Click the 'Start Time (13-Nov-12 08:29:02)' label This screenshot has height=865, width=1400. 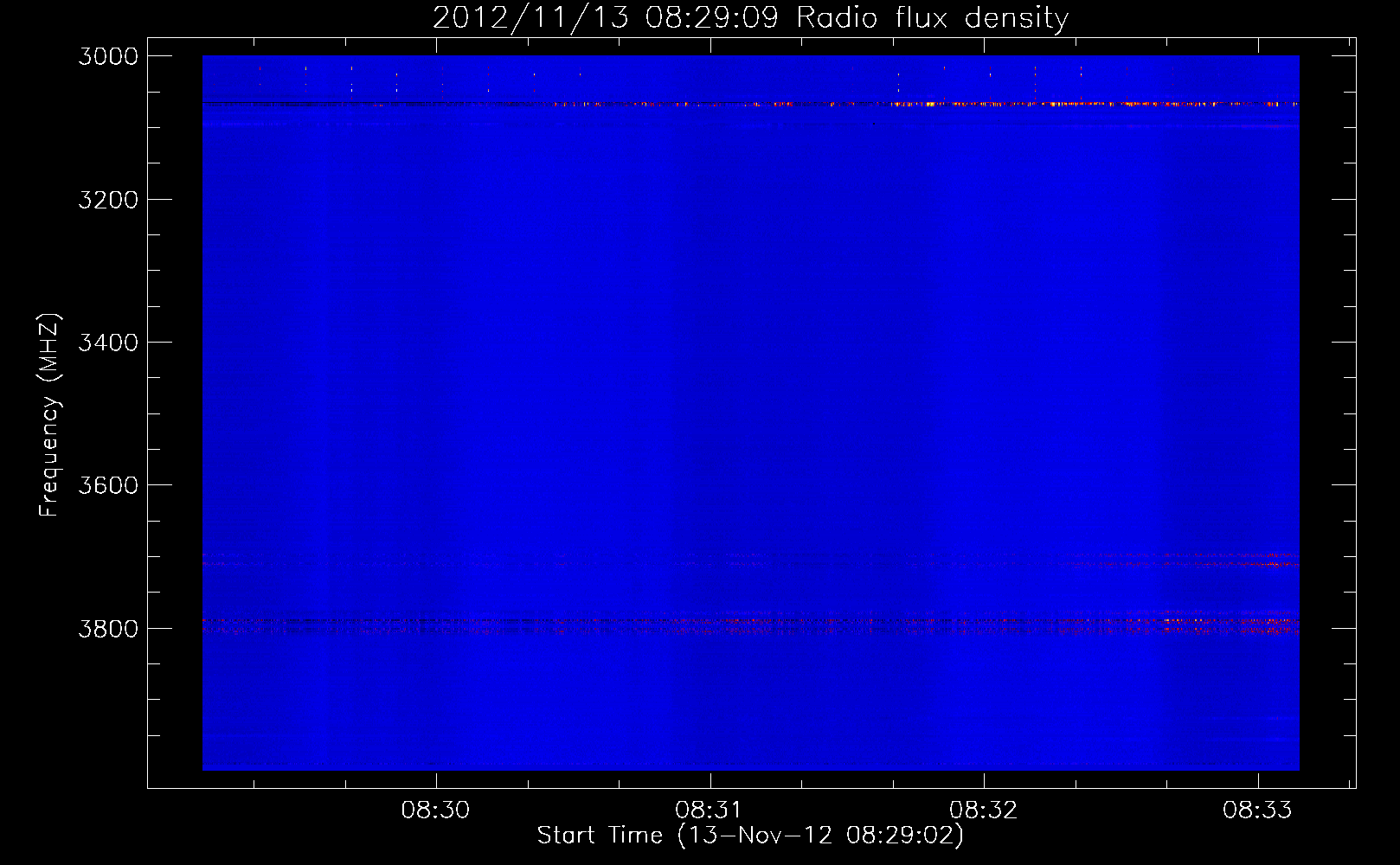[750, 836]
